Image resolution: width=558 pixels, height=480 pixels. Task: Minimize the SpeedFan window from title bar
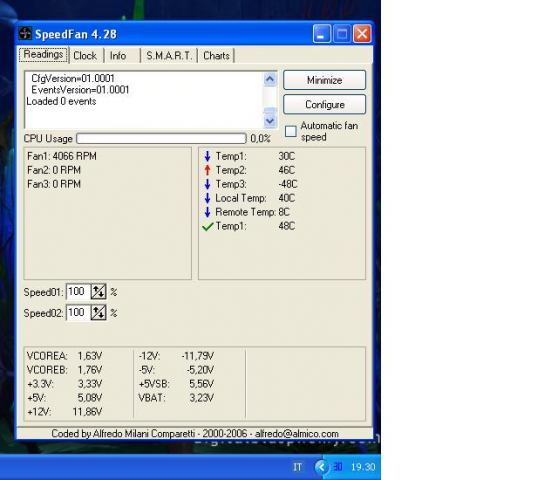click(322, 34)
